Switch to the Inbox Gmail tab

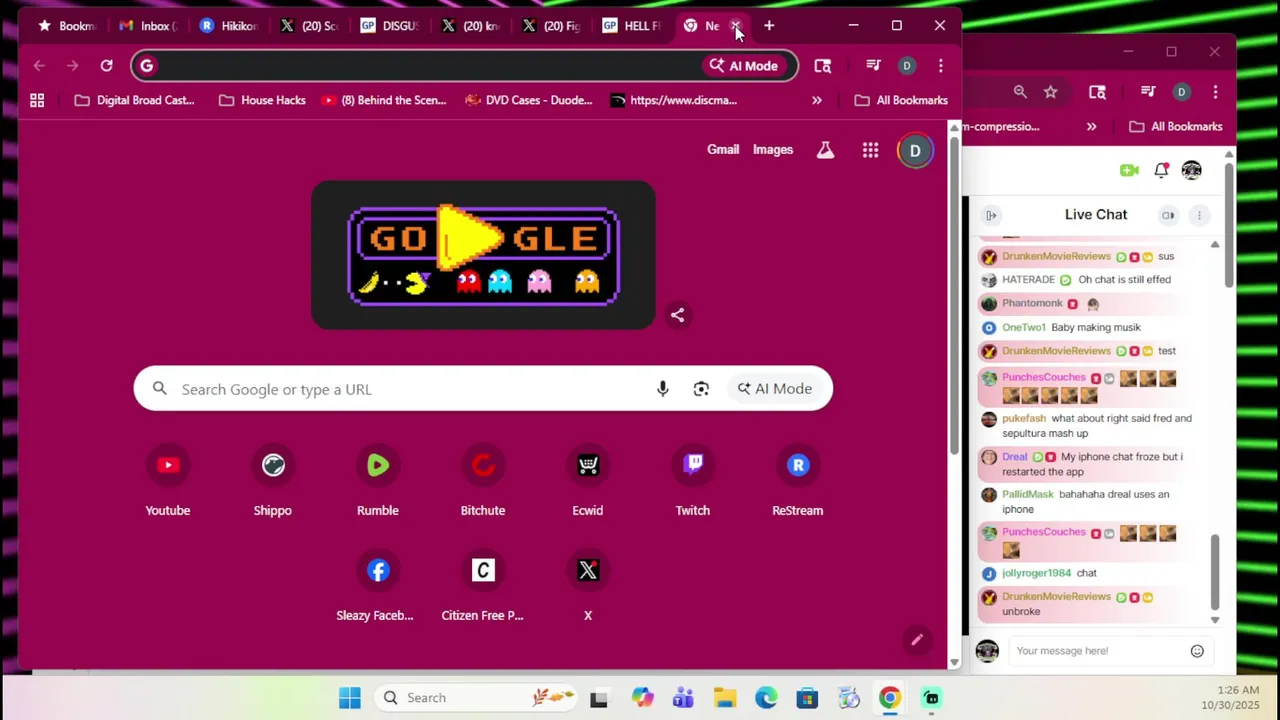(150, 26)
